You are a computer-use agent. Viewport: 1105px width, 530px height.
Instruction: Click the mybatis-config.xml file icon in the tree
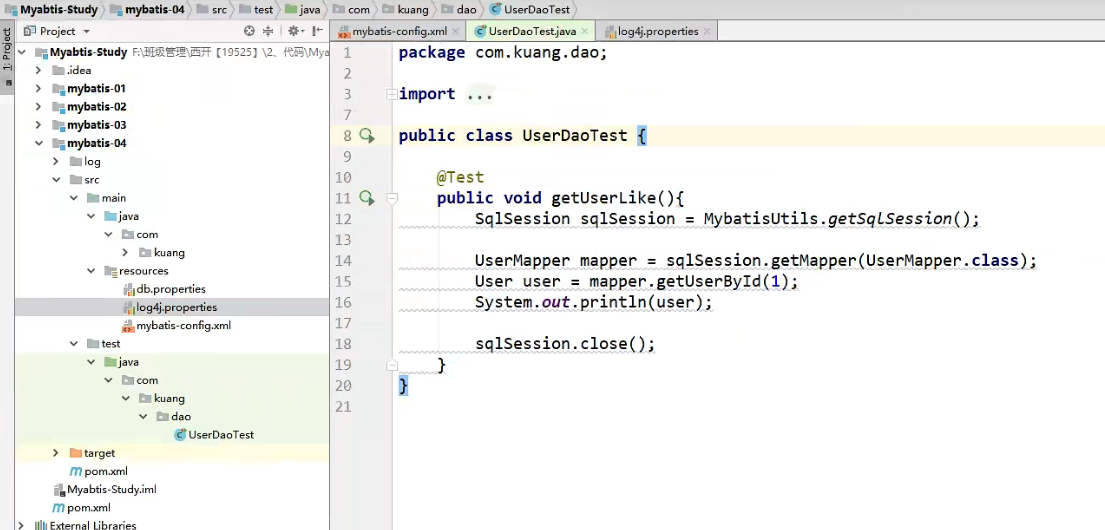[128, 326]
